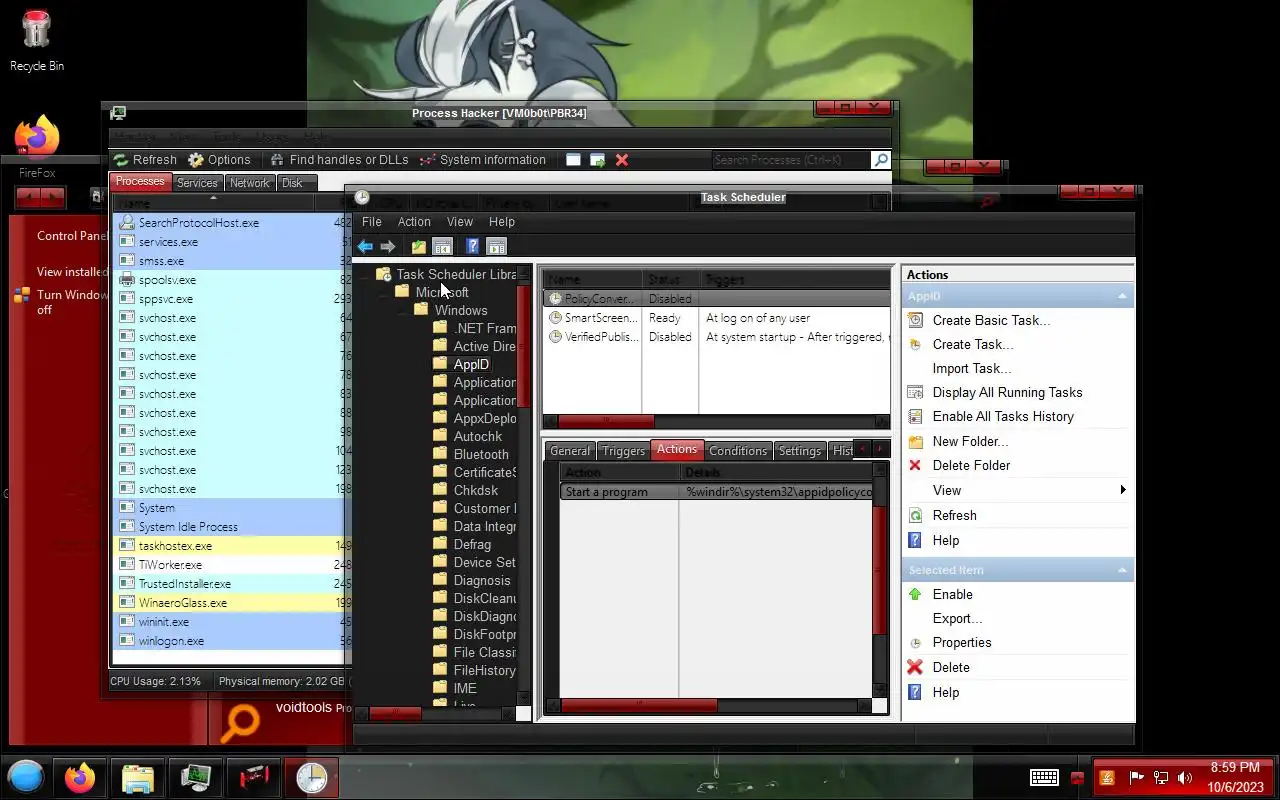The image size is (1280, 800).
Task: Click the search magnifier in Process Hacker
Action: [880, 160]
